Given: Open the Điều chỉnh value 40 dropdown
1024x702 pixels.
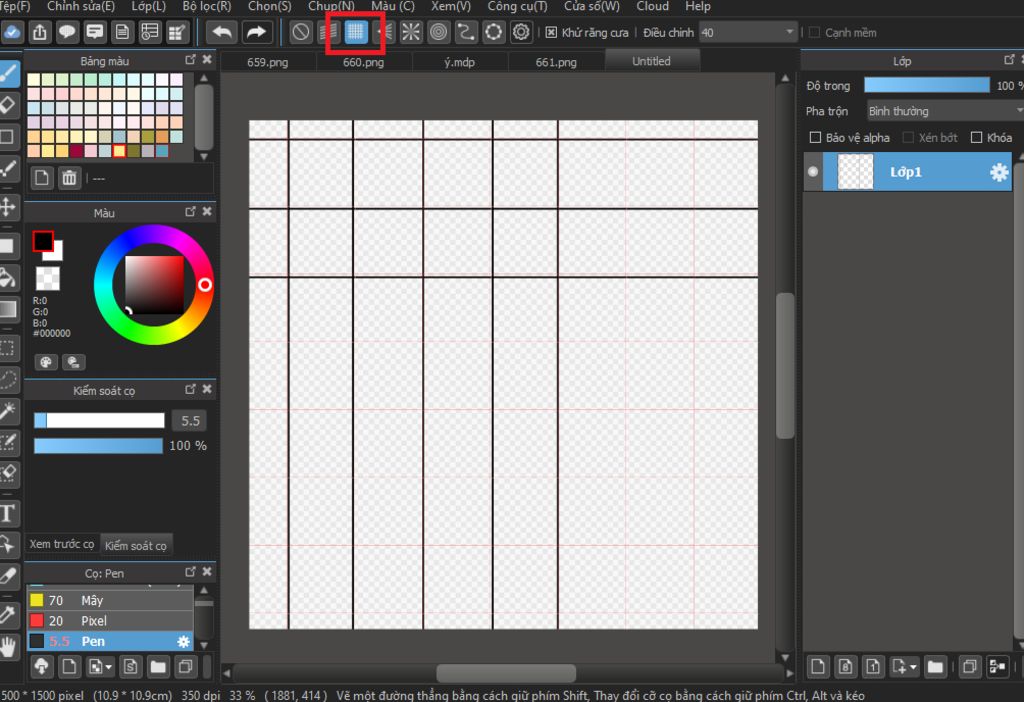Looking at the screenshot, I should pyautogui.click(x=748, y=32).
